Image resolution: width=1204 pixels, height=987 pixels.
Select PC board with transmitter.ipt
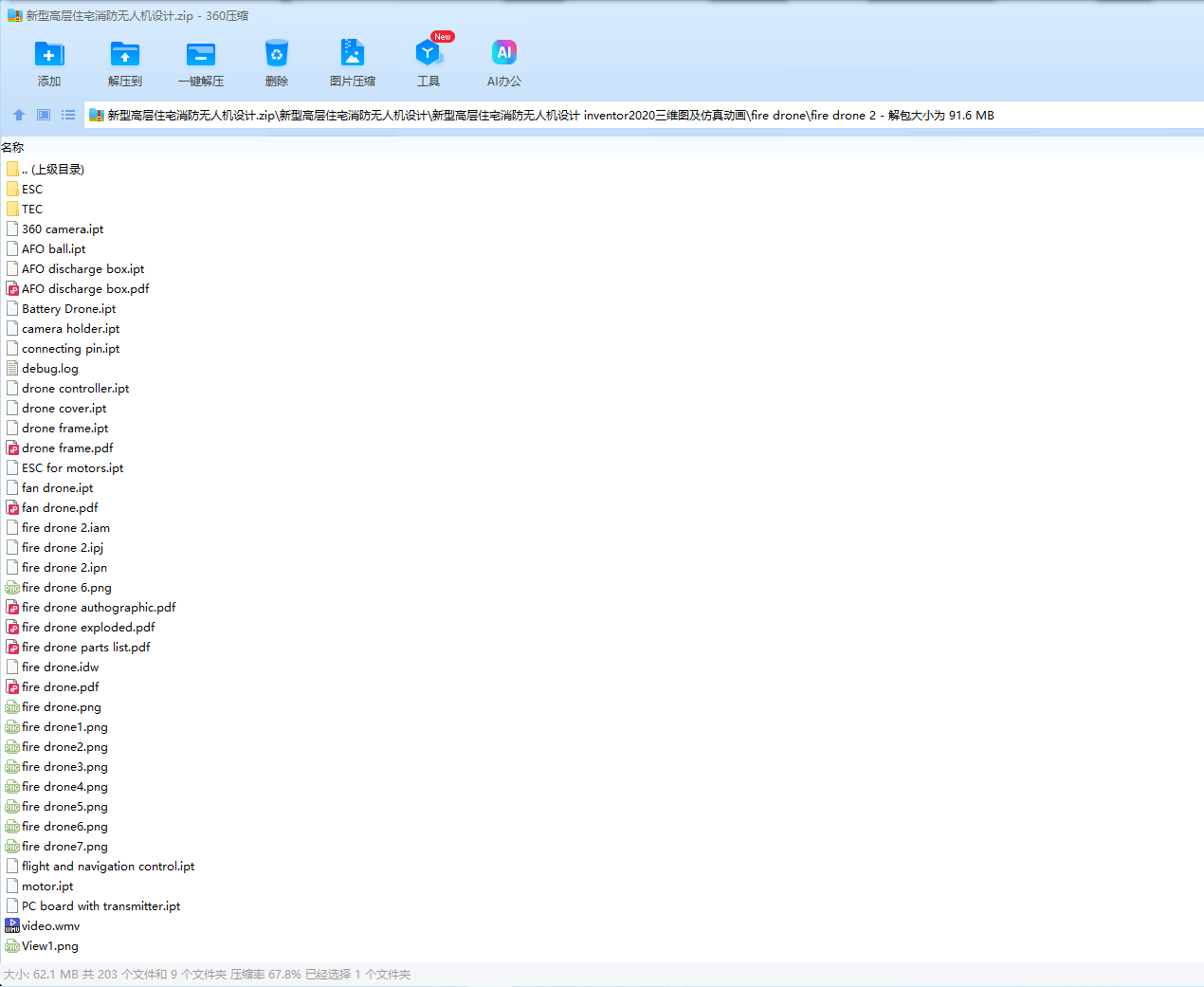pyautogui.click(x=93, y=905)
